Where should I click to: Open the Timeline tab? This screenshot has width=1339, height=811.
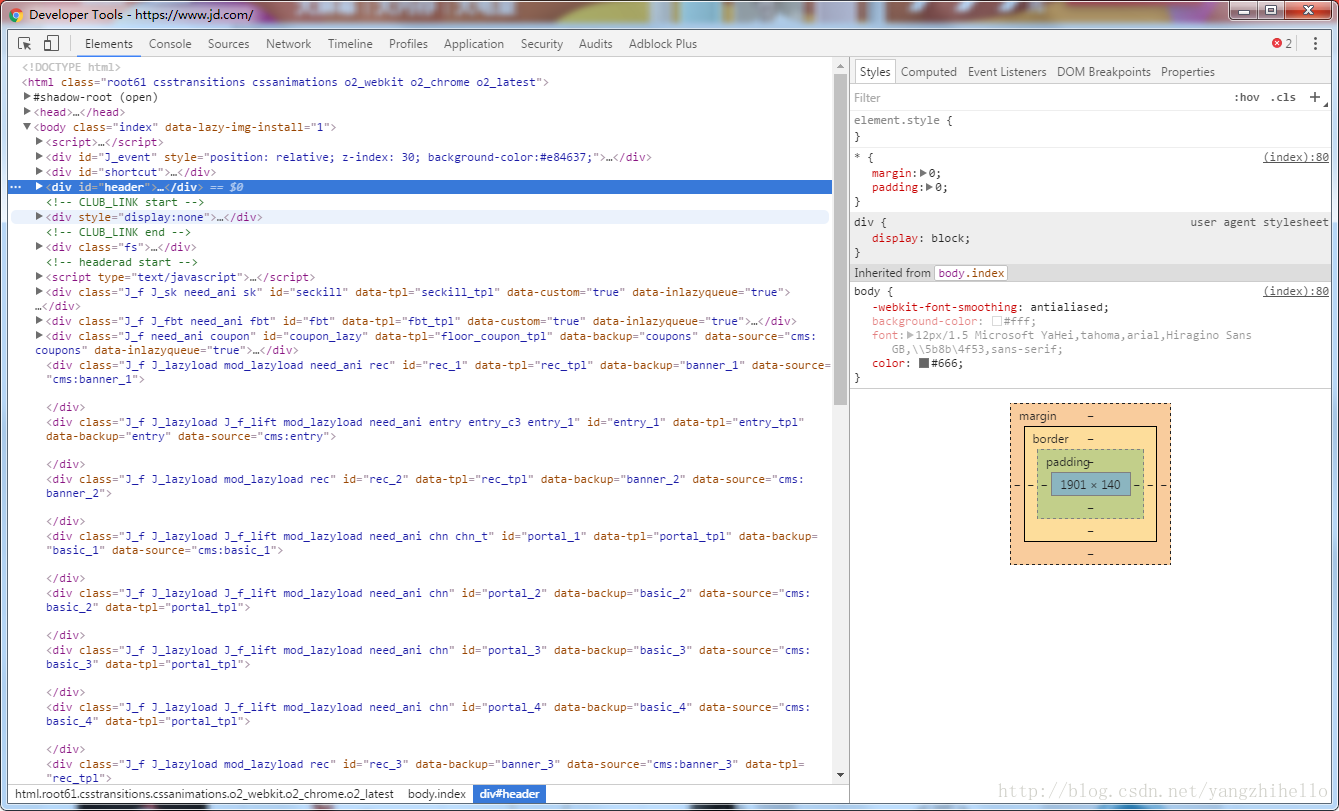350,44
